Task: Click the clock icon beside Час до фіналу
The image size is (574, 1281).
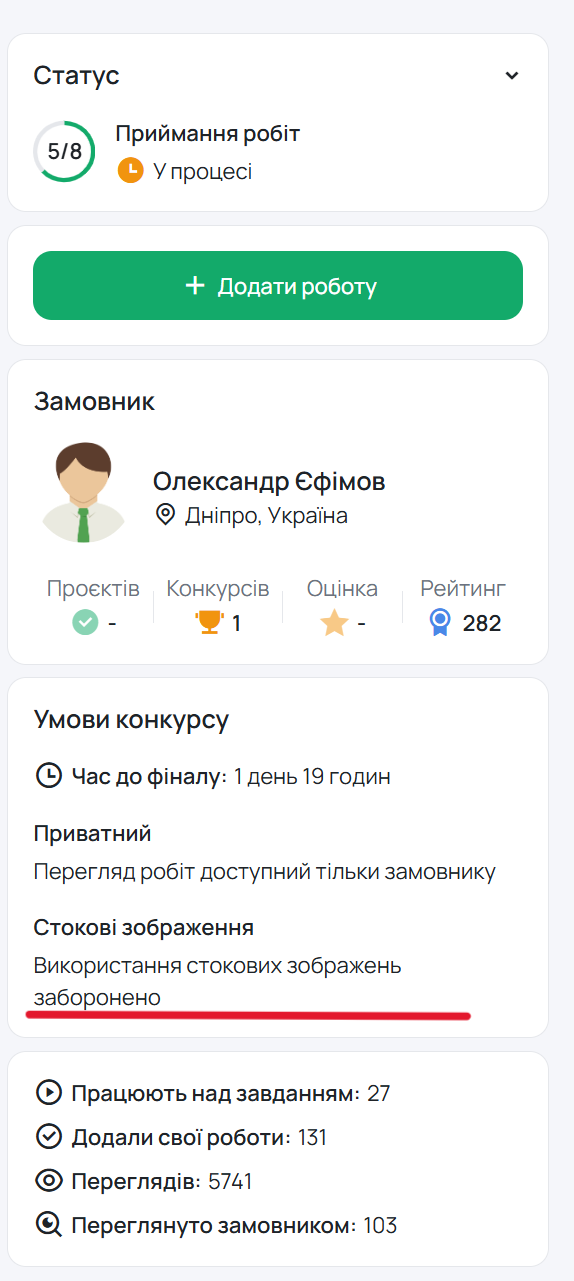Action: 47,776
